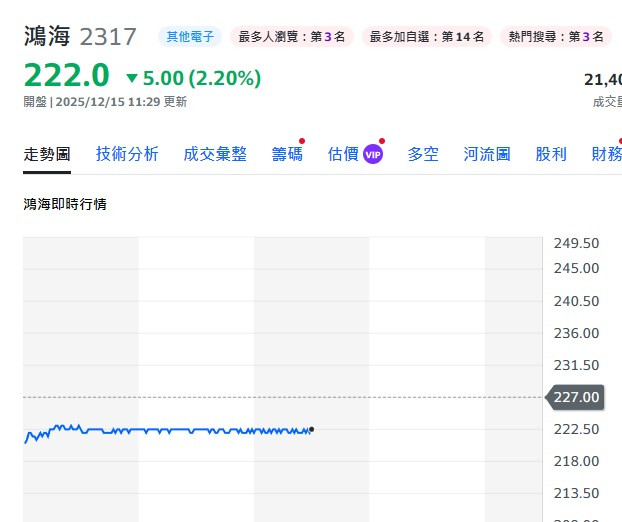
Task: Open the 成交彙整 tab
Action: (x=215, y=154)
